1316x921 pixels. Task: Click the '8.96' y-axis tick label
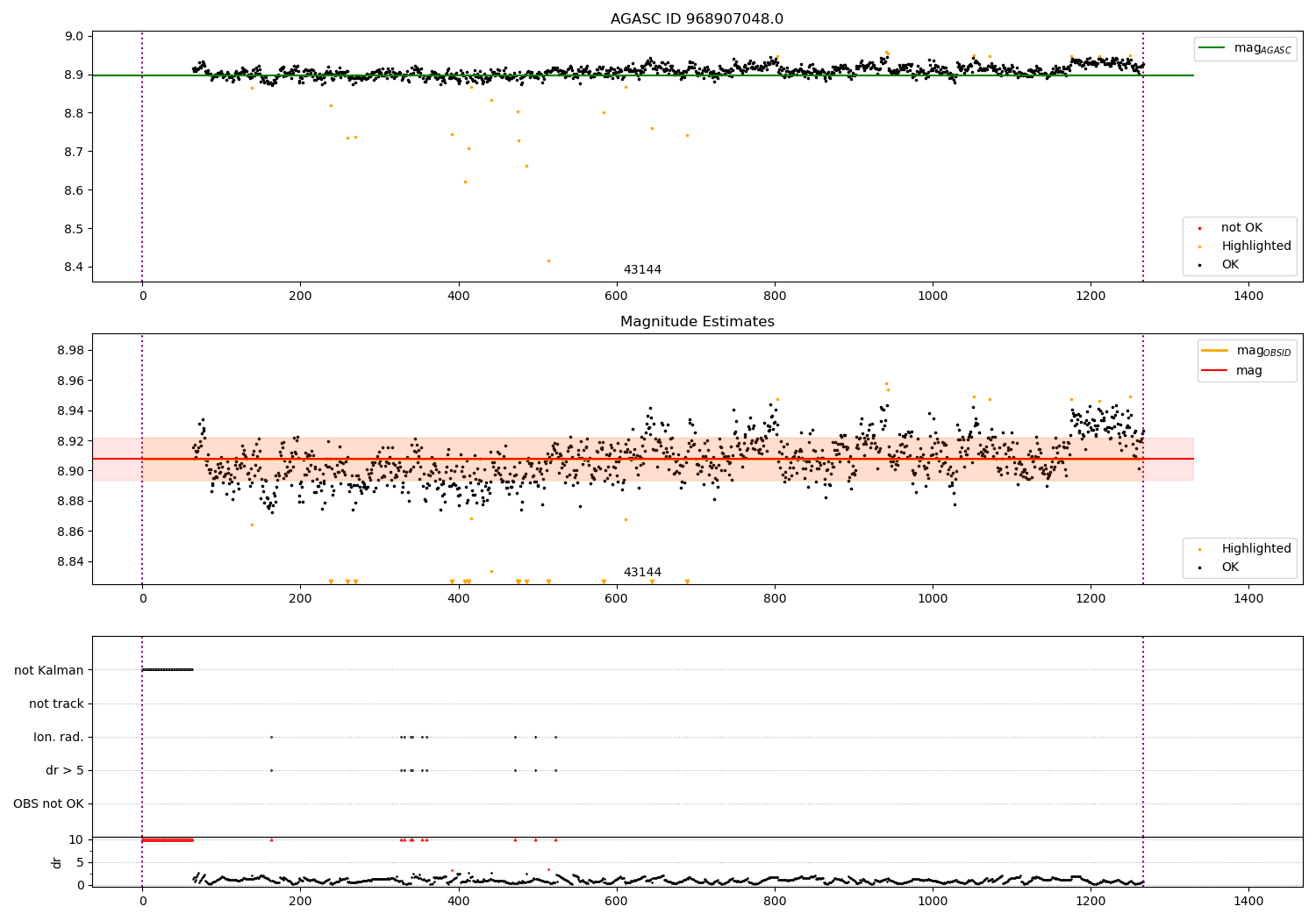72,381
